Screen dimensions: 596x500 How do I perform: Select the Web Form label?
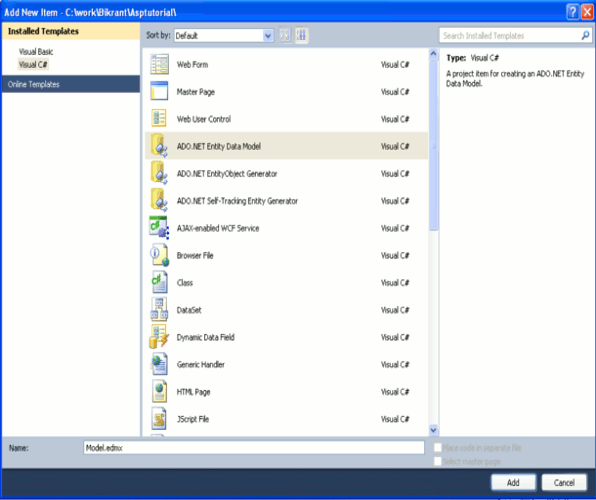tap(192, 64)
